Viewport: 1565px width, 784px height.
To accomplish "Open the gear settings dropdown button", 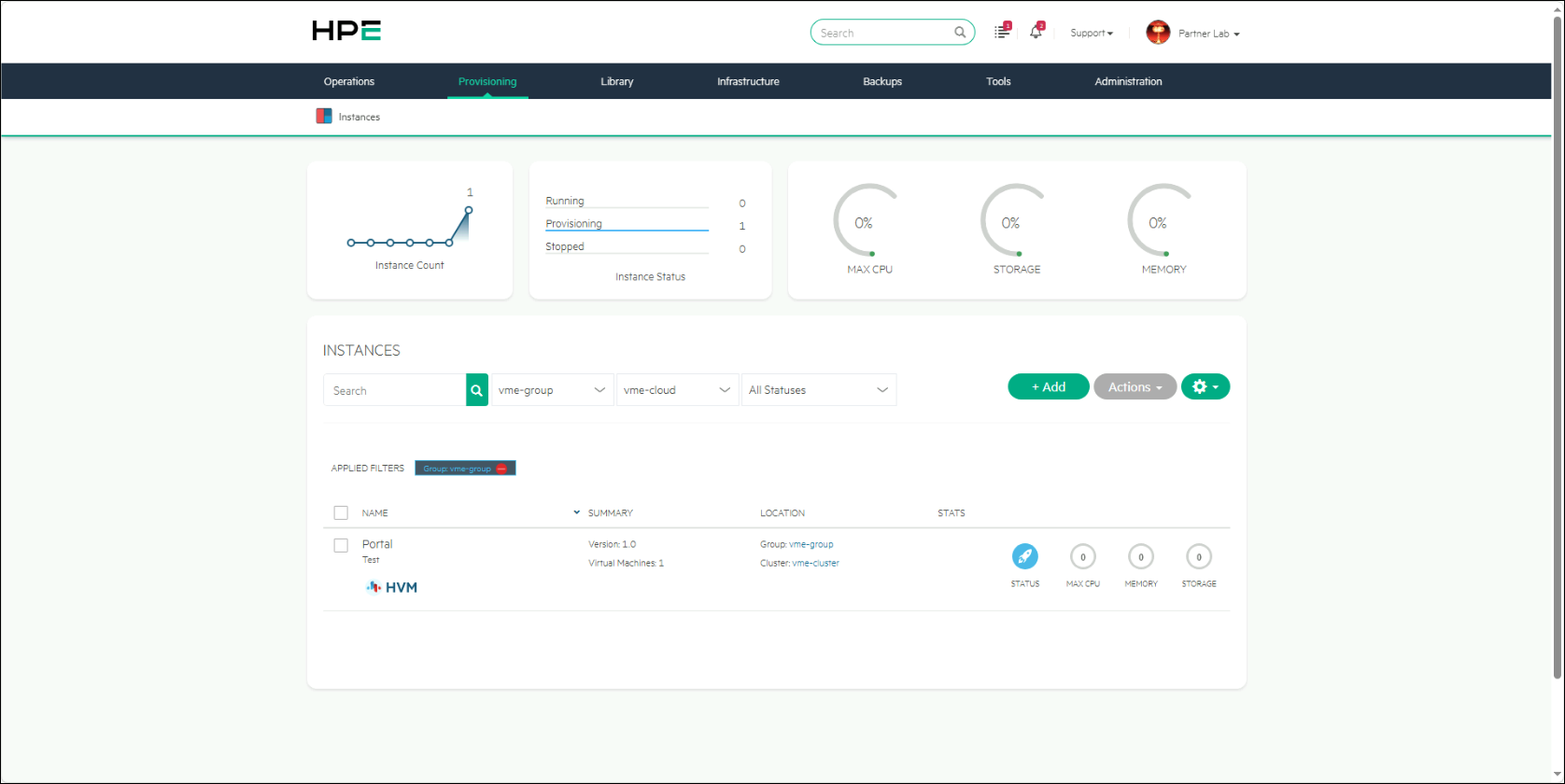I will [x=1205, y=386].
